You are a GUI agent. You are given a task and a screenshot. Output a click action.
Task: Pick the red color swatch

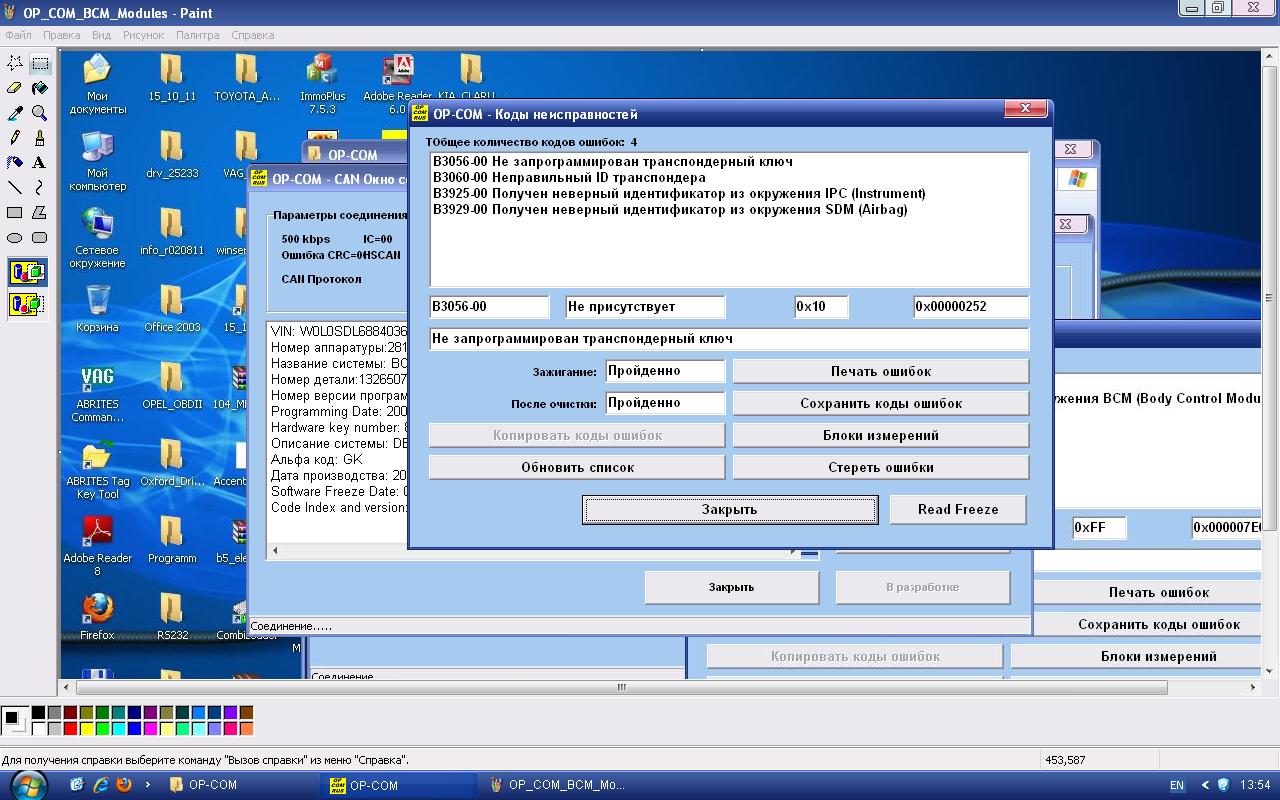coord(70,729)
